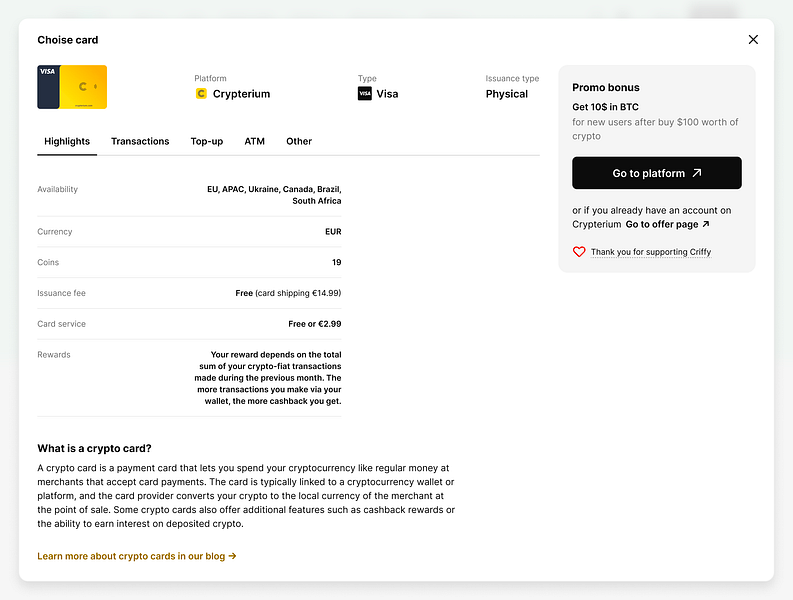793x600 pixels.
Task: Click the Coins value 19
Action: pos(337,262)
